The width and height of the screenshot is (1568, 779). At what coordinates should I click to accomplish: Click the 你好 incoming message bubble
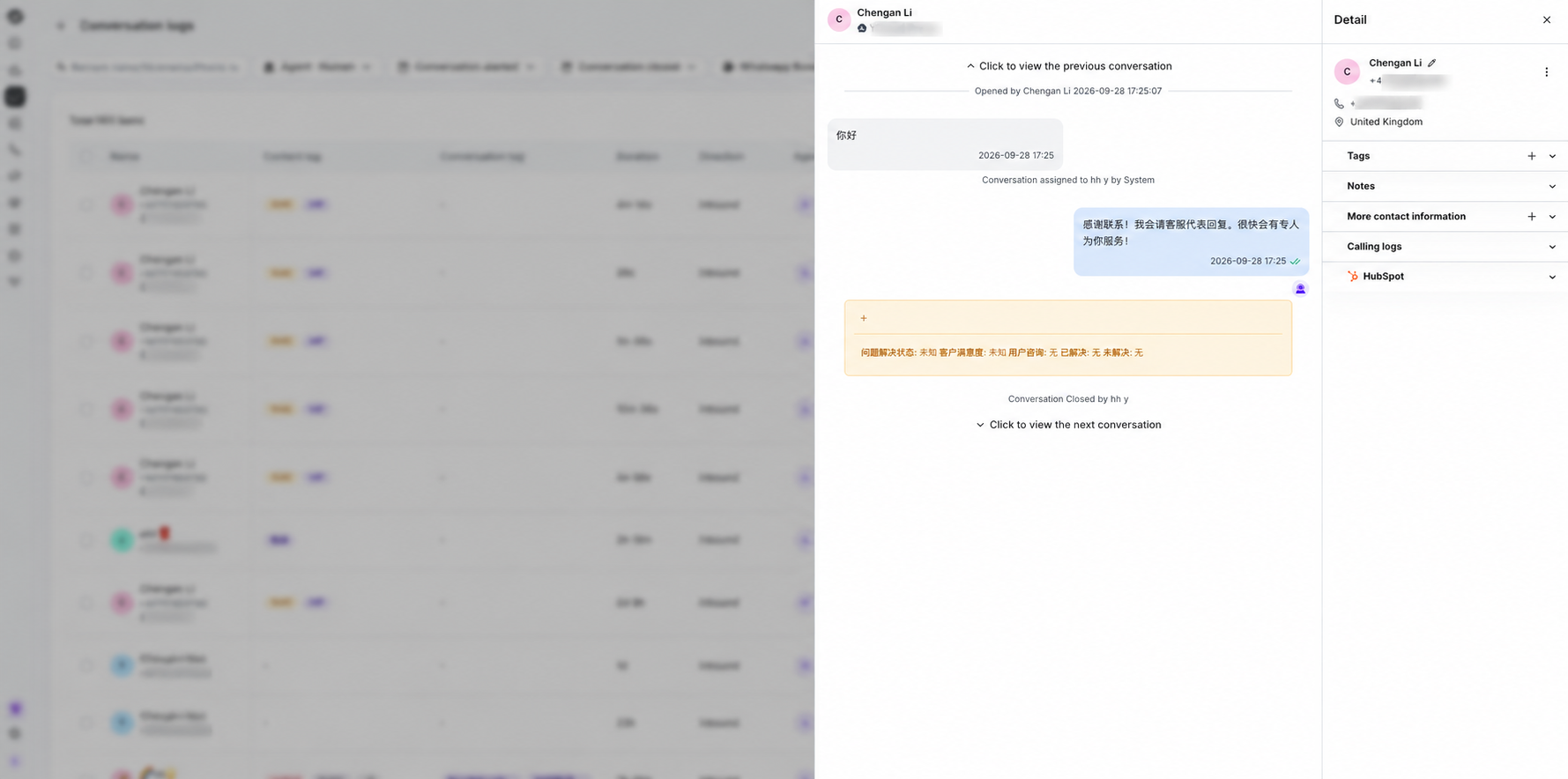coord(945,145)
